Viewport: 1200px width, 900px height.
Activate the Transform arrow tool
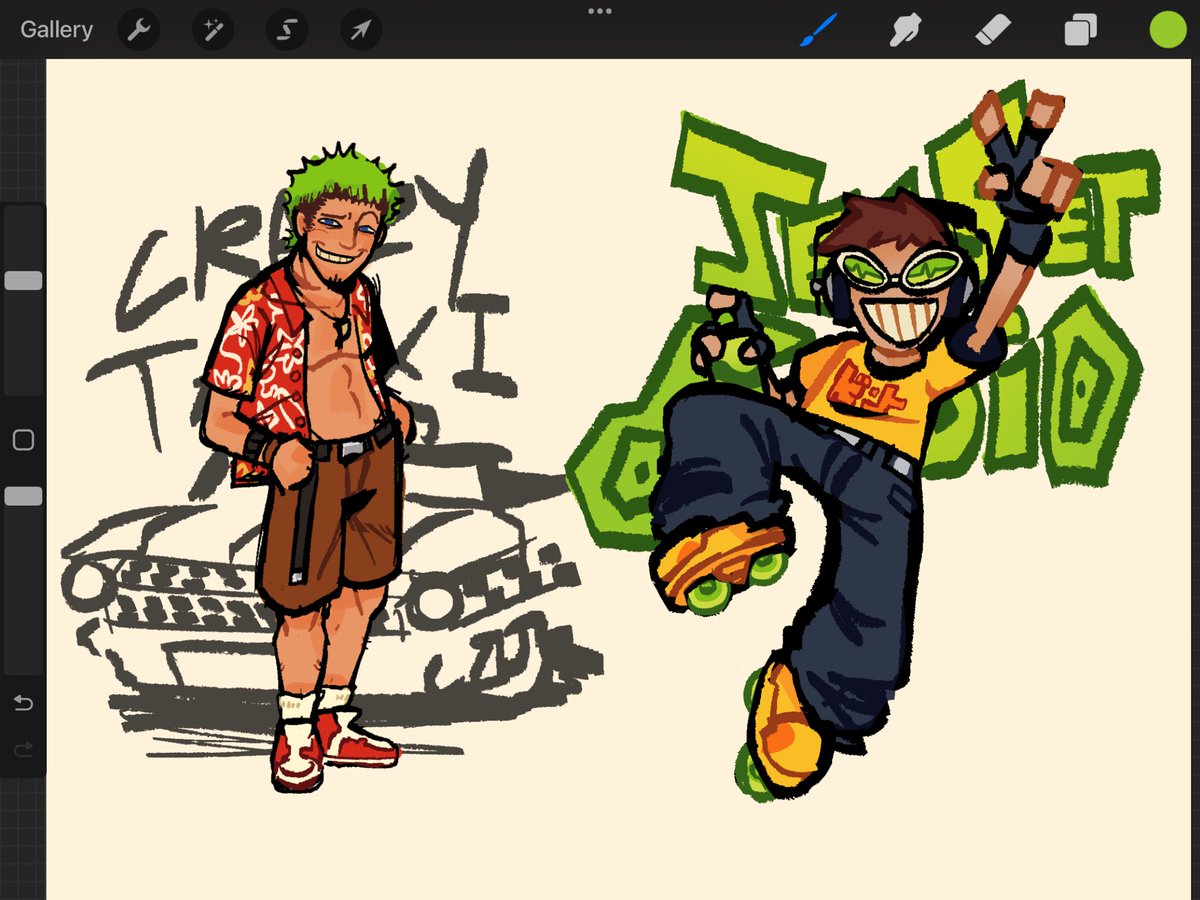(x=361, y=31)
